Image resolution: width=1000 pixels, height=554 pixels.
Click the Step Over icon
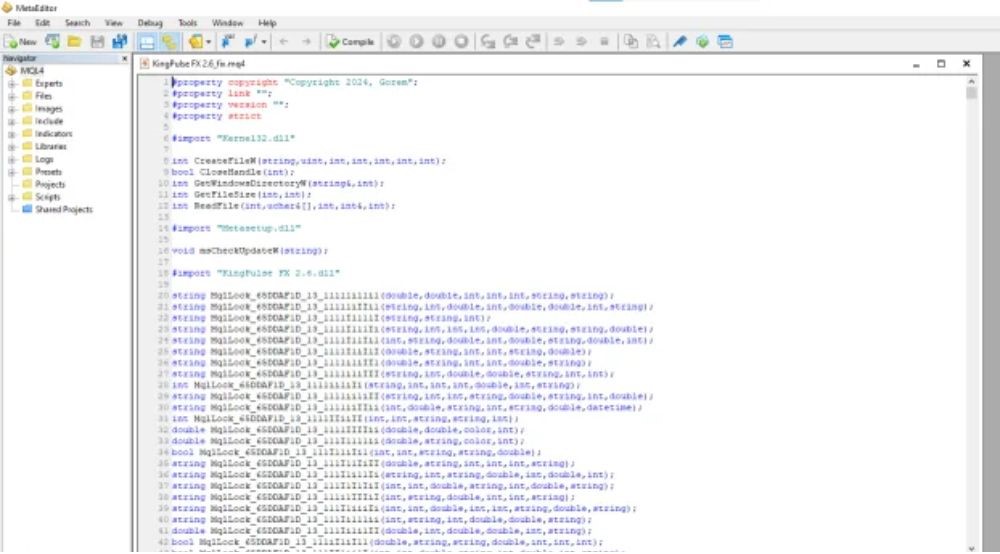coord(511,41)
